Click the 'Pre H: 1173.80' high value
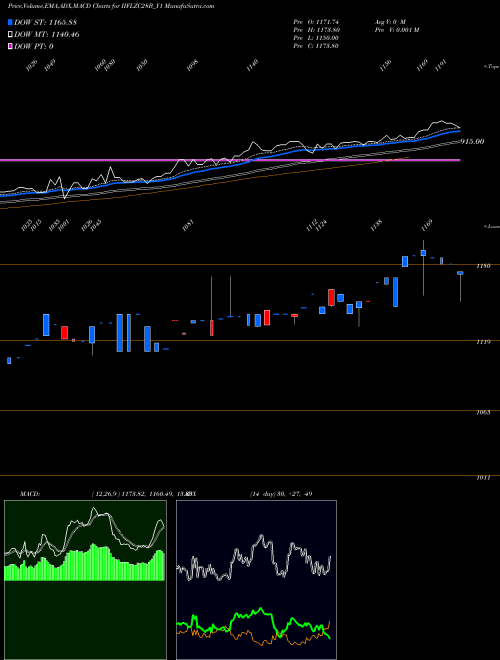 (316, 30)
